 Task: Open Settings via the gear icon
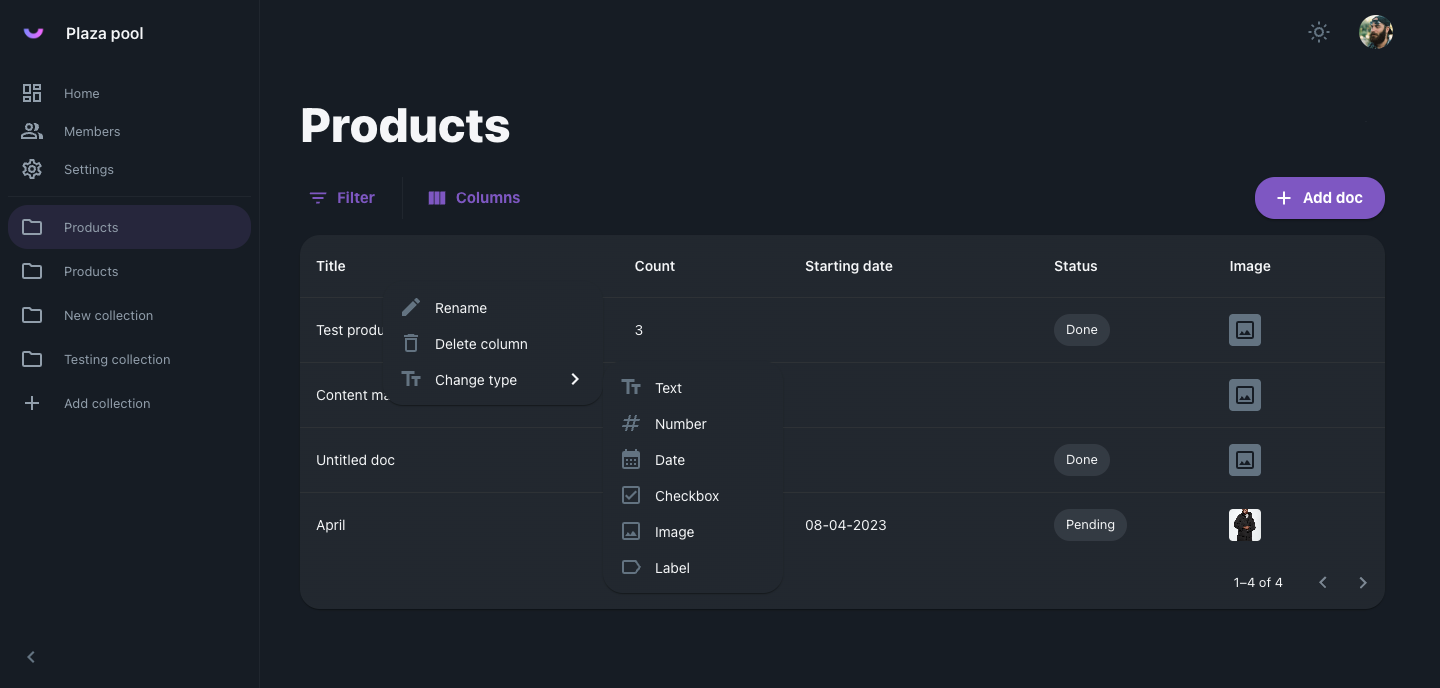click(x=32, y=169)
